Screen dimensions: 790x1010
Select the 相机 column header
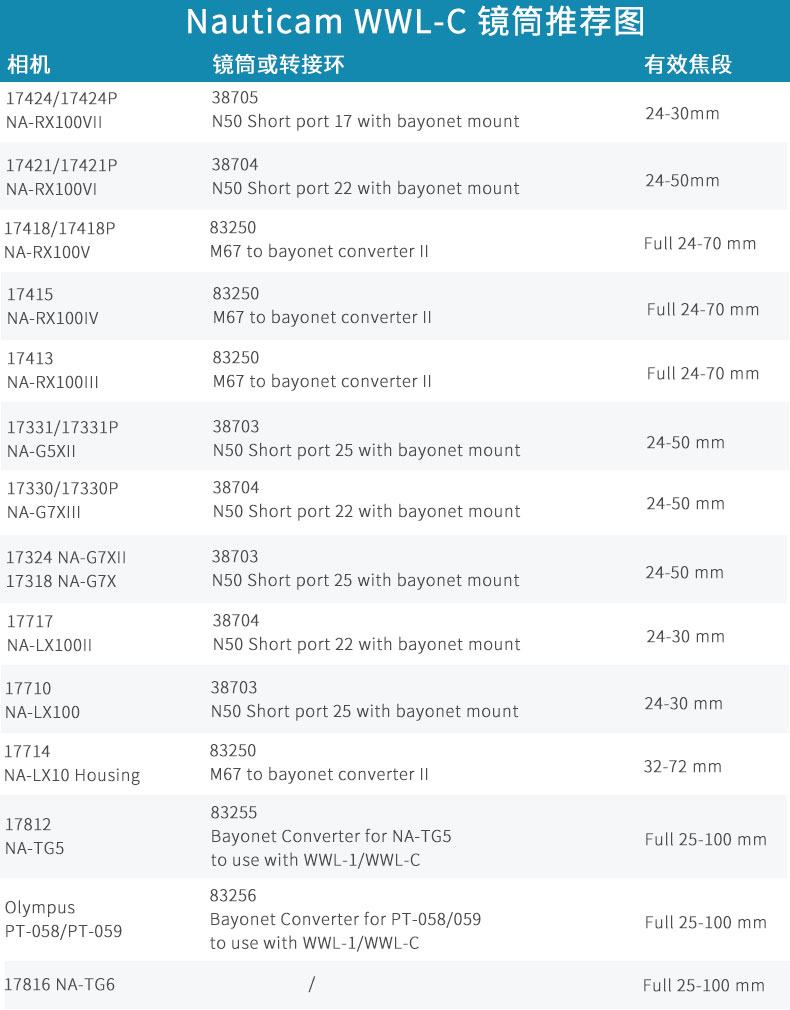tap(28, 64)
